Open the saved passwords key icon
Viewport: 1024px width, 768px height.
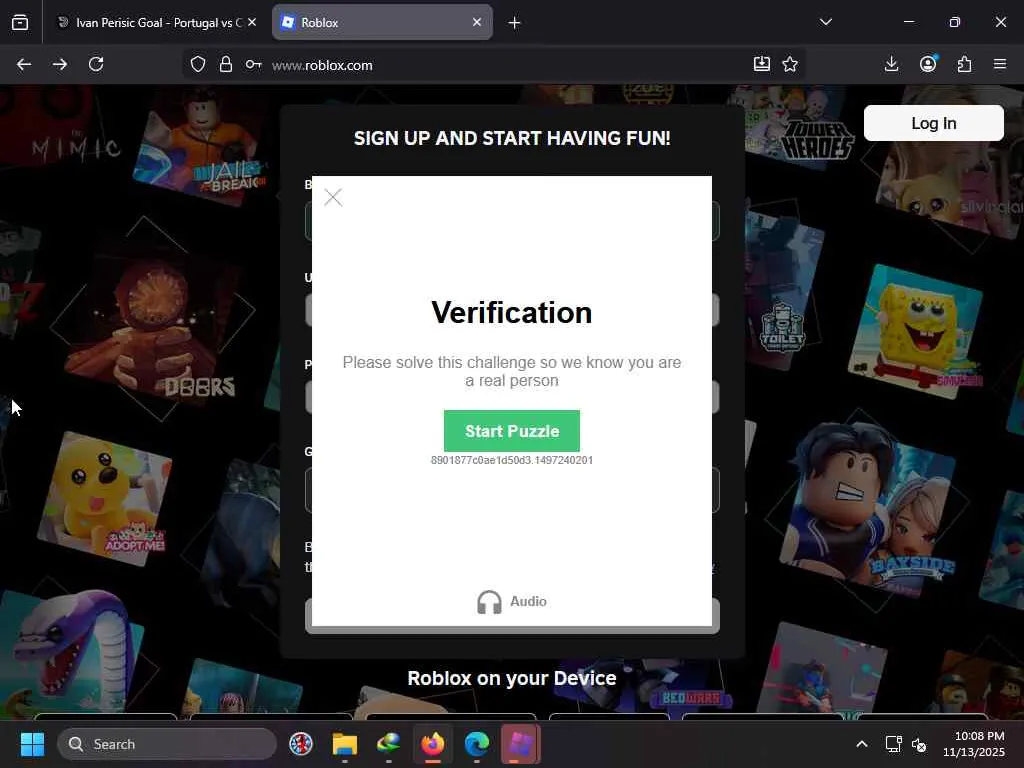tap(253, 64)
